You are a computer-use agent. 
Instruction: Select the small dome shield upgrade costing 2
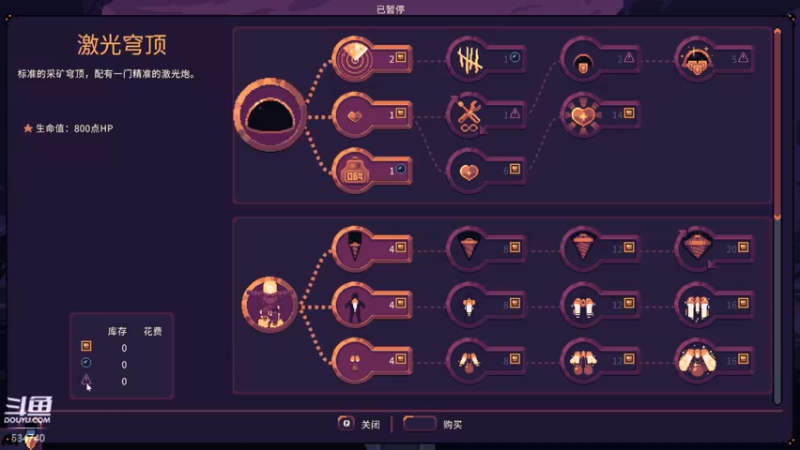coord(600,59)
